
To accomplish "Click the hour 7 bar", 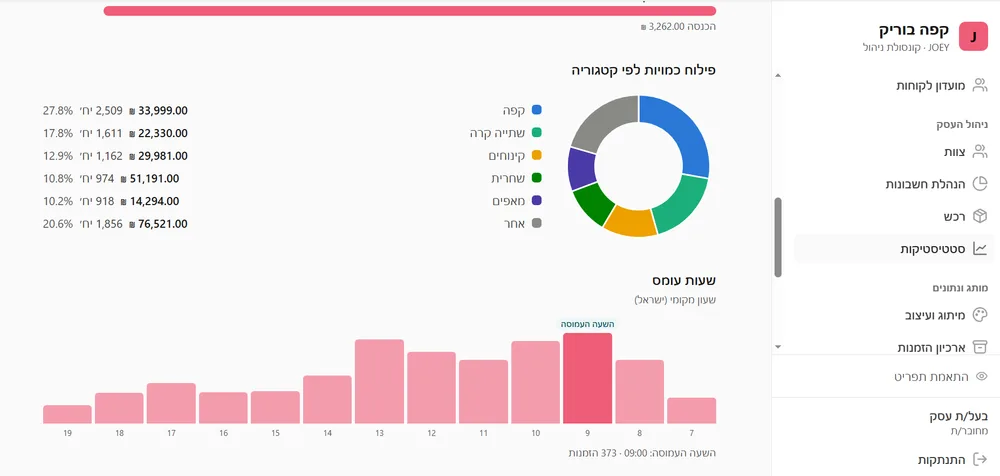I will (x=691, y=411).
